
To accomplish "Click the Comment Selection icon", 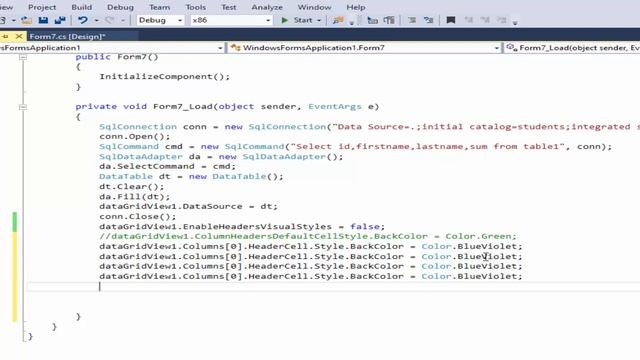I will pos(412,20).
